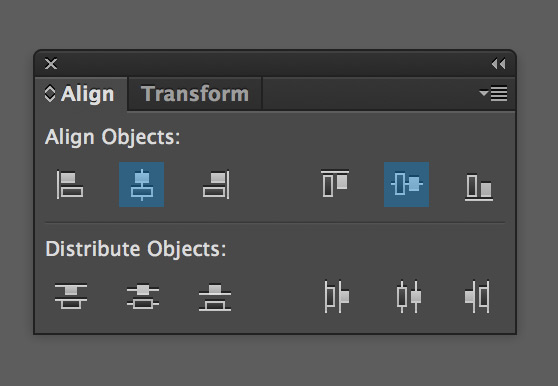Image resolution: width=558 pixels, height=386 pixels.
Task: Click the Horizontal Distribute Left icon
Action: click(x=337, y=297)
